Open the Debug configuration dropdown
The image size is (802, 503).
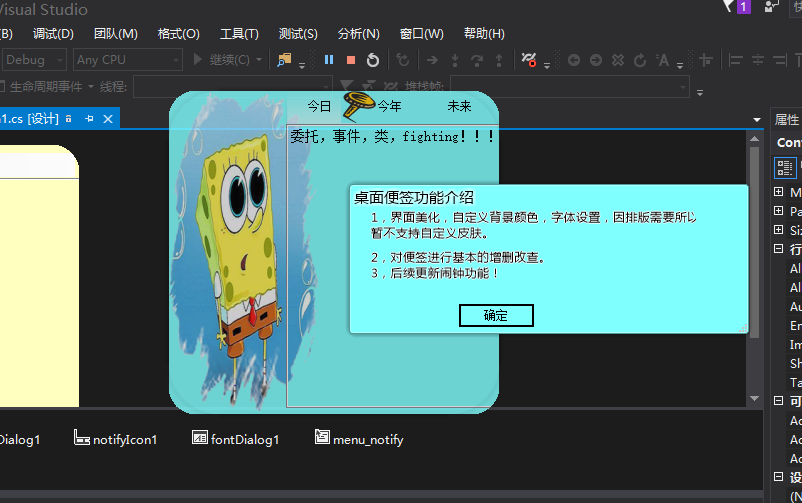point(34,60)
